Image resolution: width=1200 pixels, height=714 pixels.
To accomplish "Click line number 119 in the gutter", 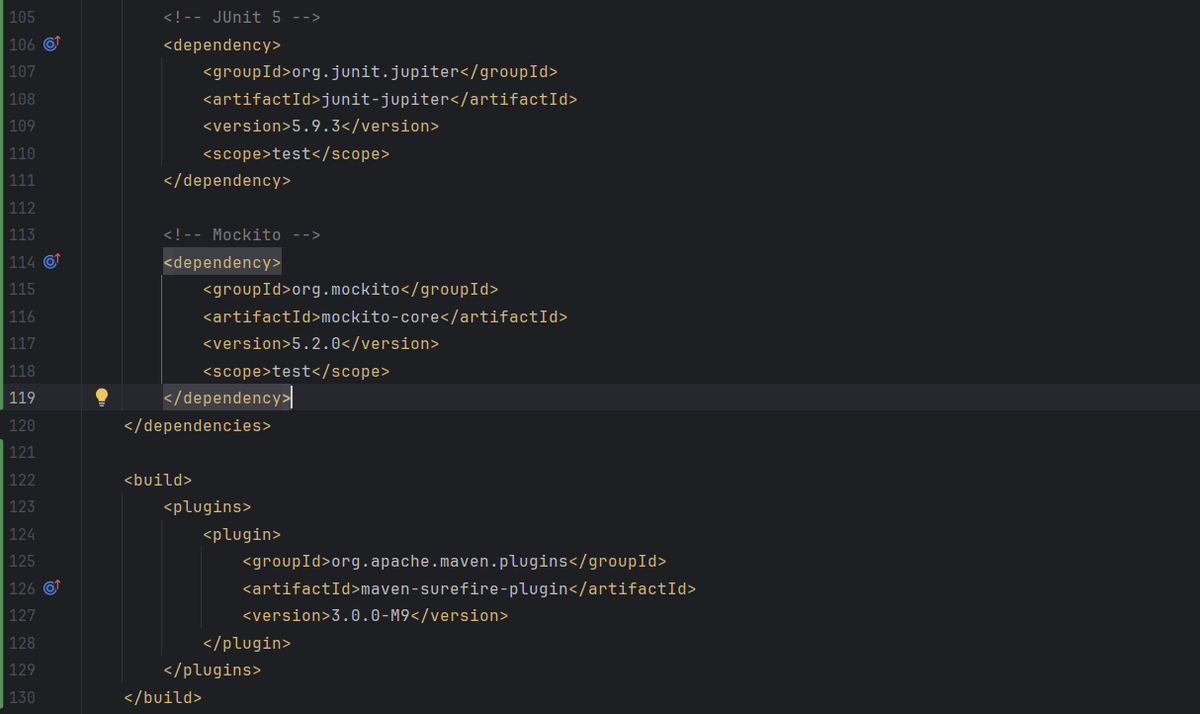I will click(22, 398).
